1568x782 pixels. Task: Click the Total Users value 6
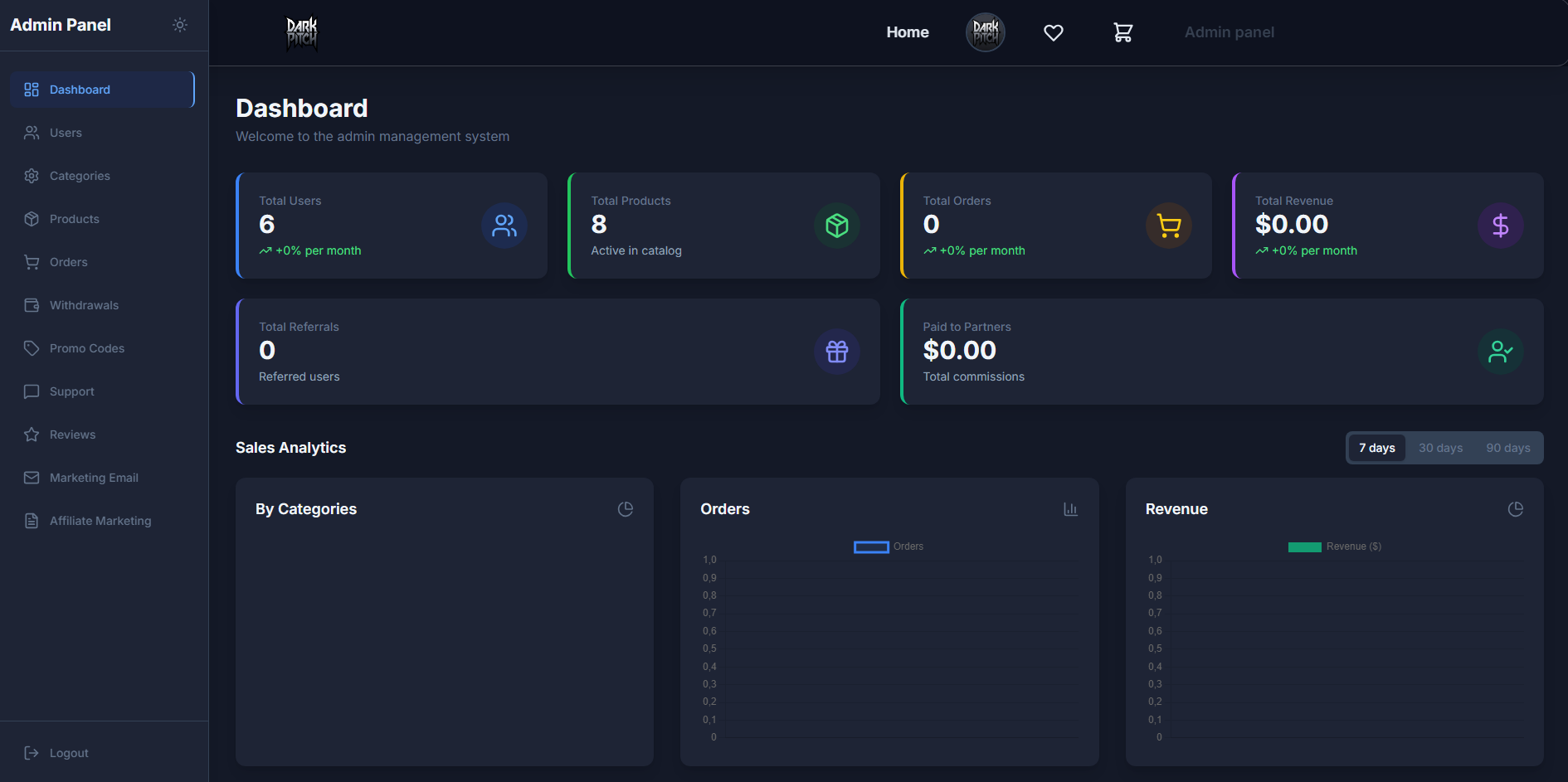(x=267, y=224)
